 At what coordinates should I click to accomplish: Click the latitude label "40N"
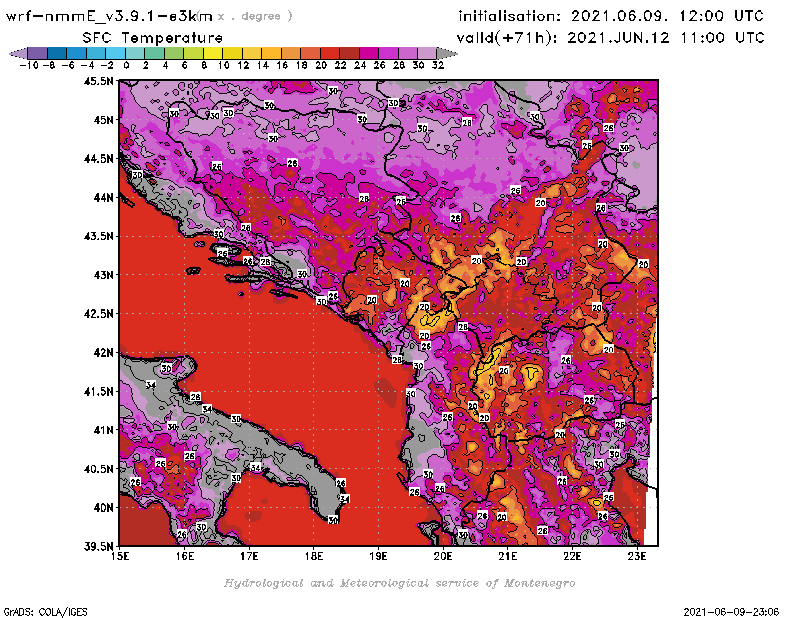(103, 508)
